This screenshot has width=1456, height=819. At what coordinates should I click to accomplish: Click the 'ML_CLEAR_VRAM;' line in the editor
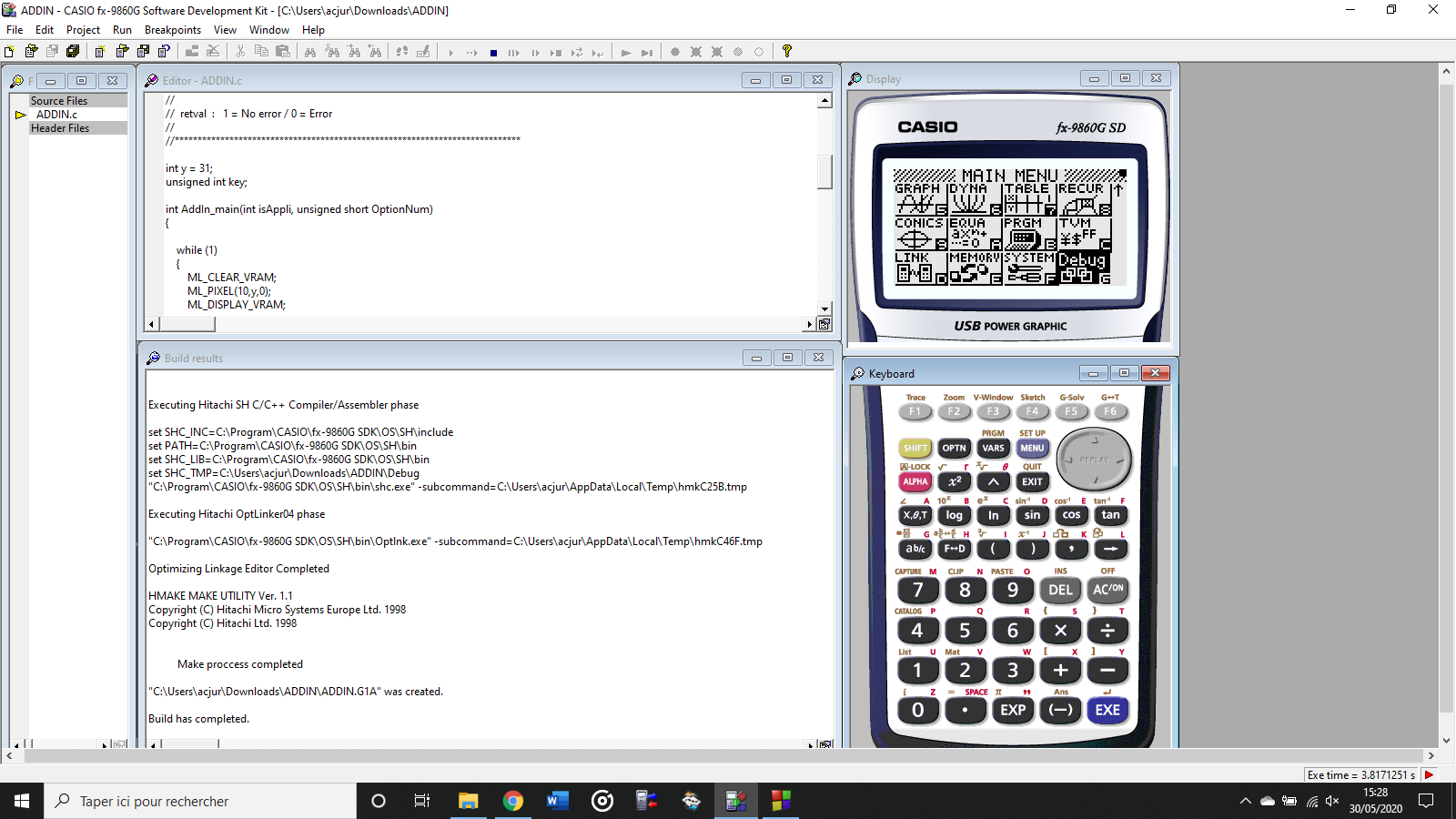point(231,278)
